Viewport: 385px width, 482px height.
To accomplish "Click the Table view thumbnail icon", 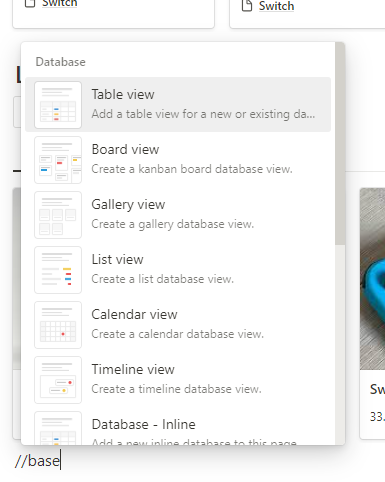I will tap(58, 105).
